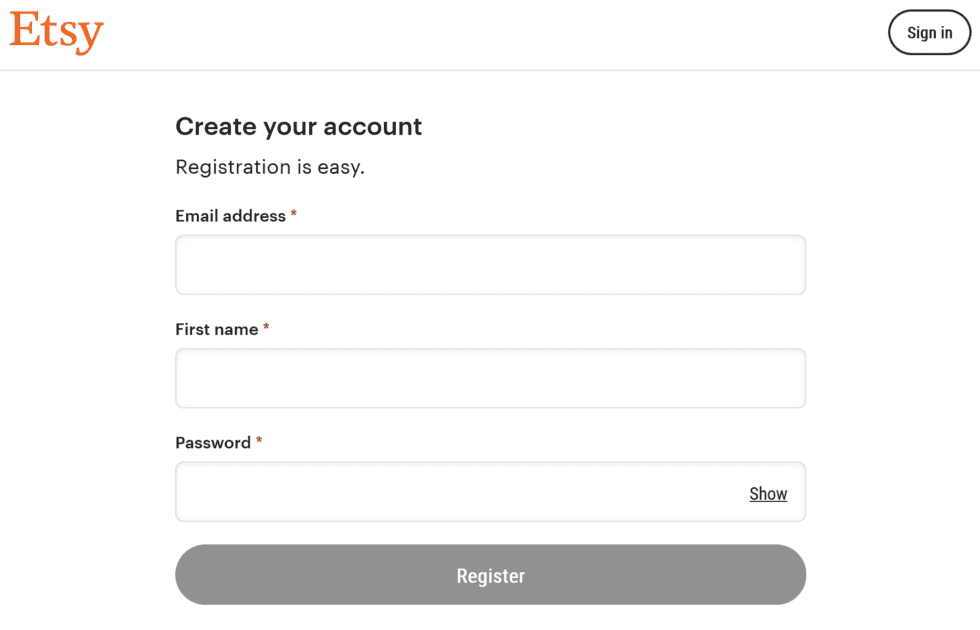Click the "Password" field label

pos(212,443)
